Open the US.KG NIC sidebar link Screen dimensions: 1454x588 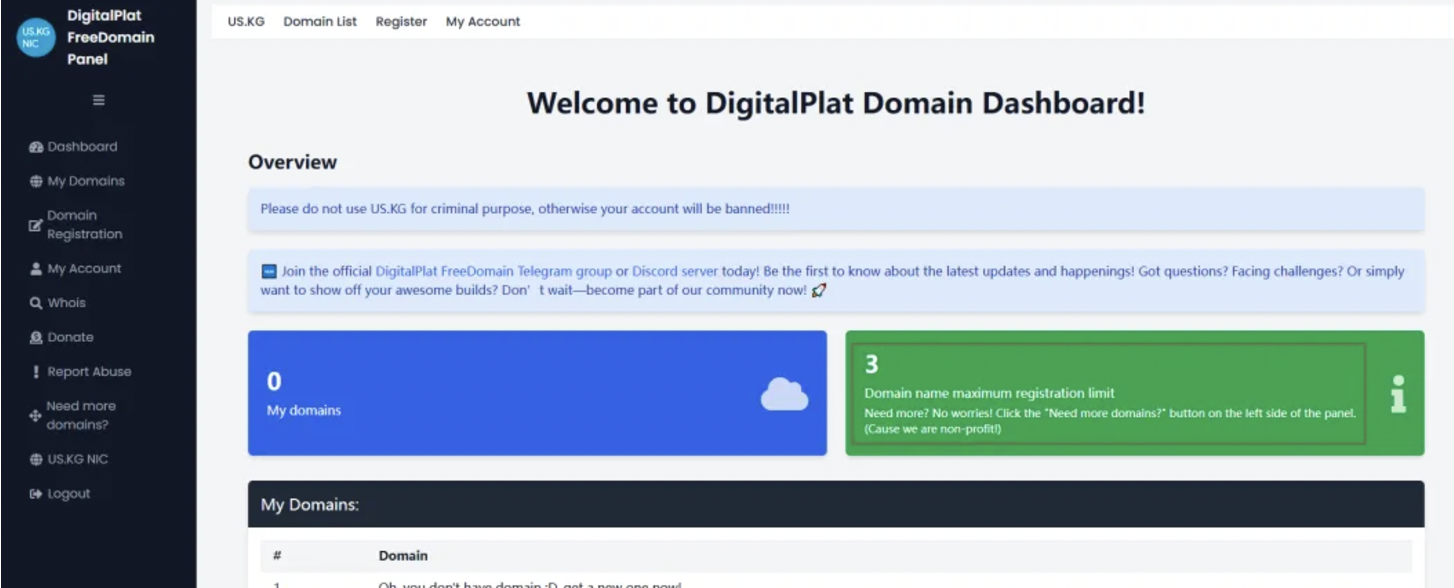77,460
